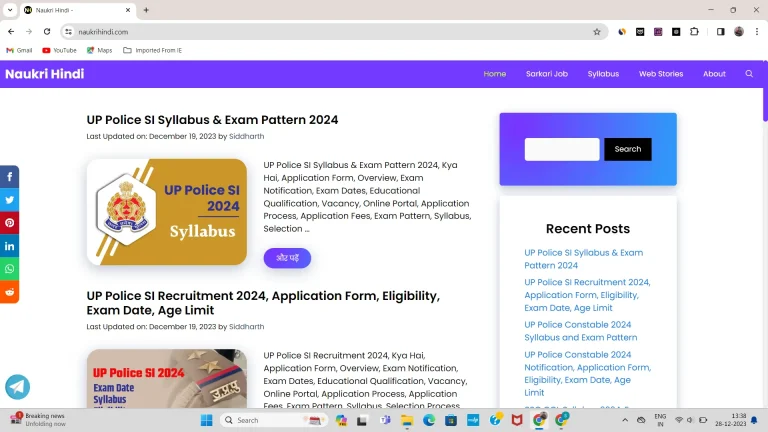Share the page via Twitter sidebar icon

tap(9, 200)
